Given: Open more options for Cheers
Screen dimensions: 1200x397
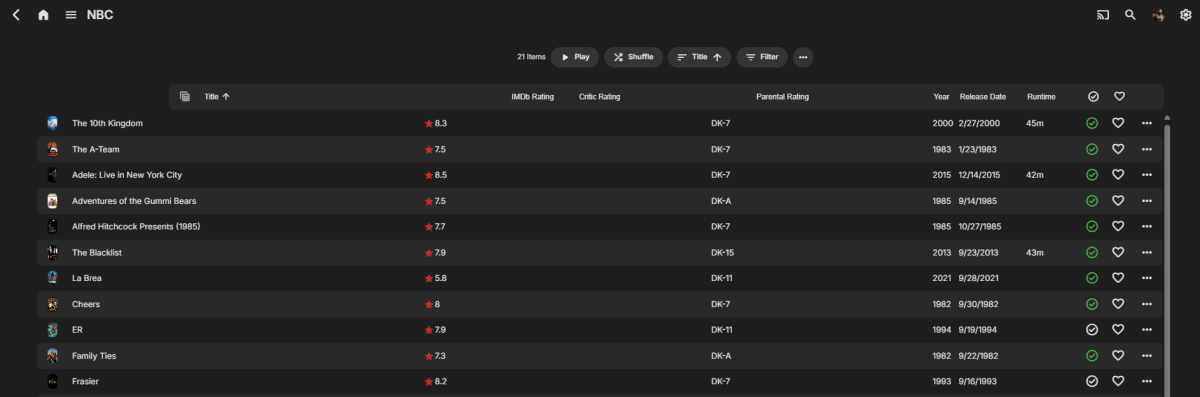Looking at the screenshot, I should (x=1146, y=304).
